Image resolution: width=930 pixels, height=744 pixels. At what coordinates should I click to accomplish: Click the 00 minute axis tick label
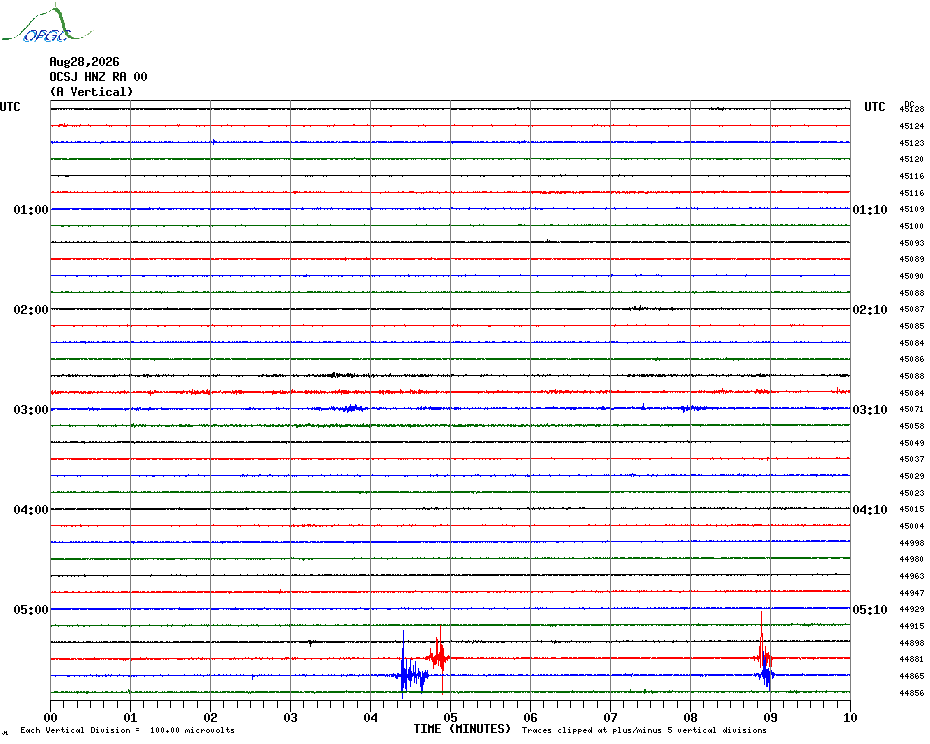click(50, 717)
